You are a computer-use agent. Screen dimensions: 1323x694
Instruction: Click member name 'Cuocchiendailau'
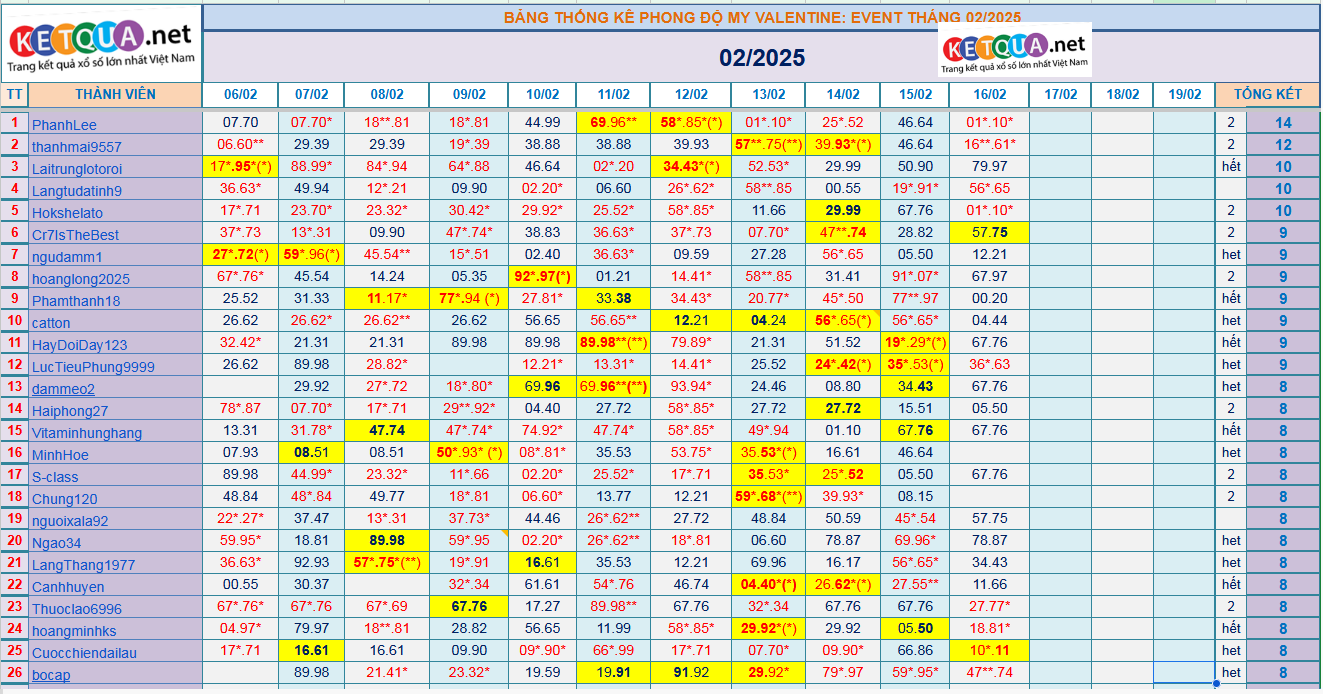(x=84, y=653)
